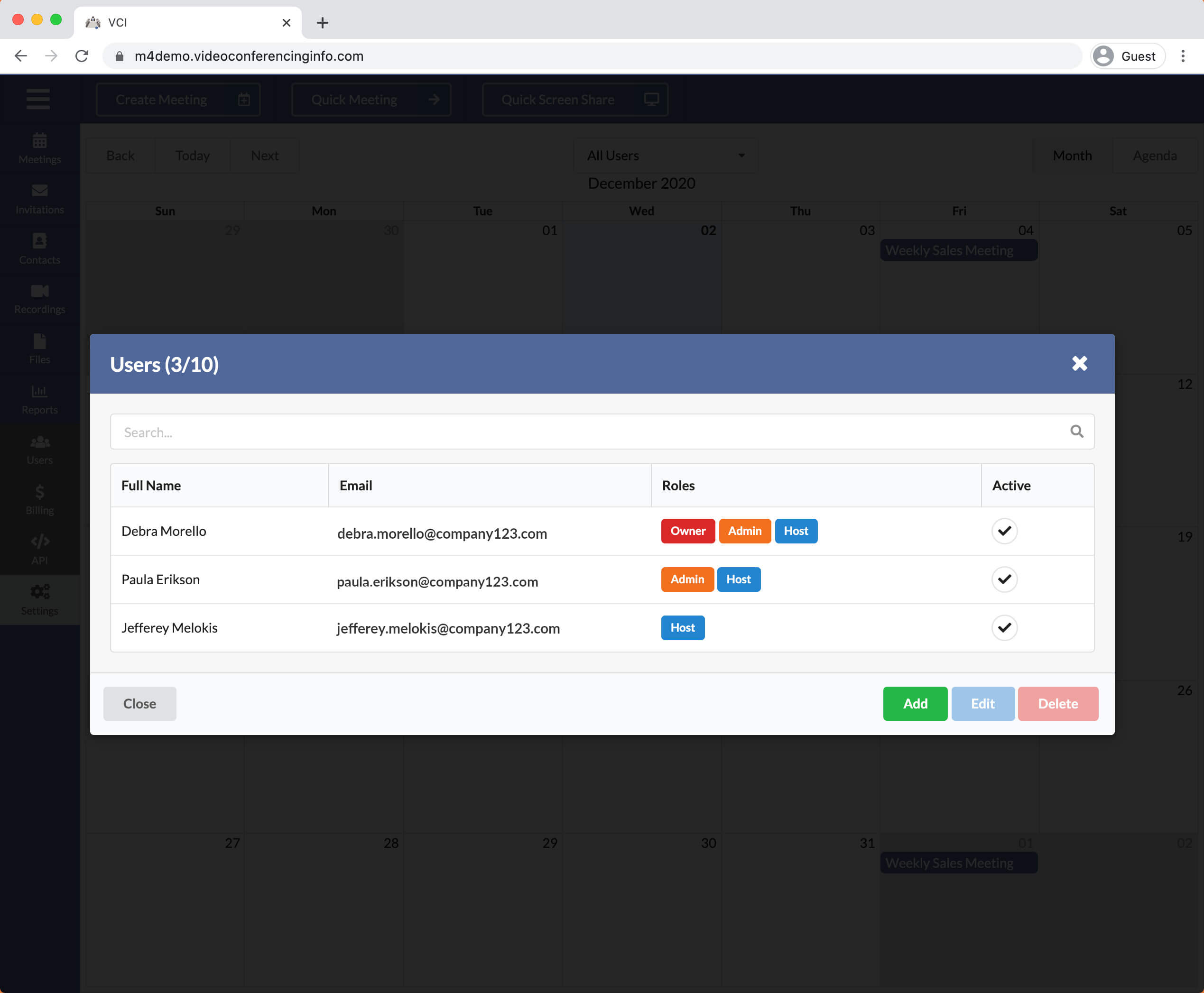This screenshot has height=993, width=1204.
Task: Open Billing dollar icon in sidebar
Action: [x=39, y=491]
